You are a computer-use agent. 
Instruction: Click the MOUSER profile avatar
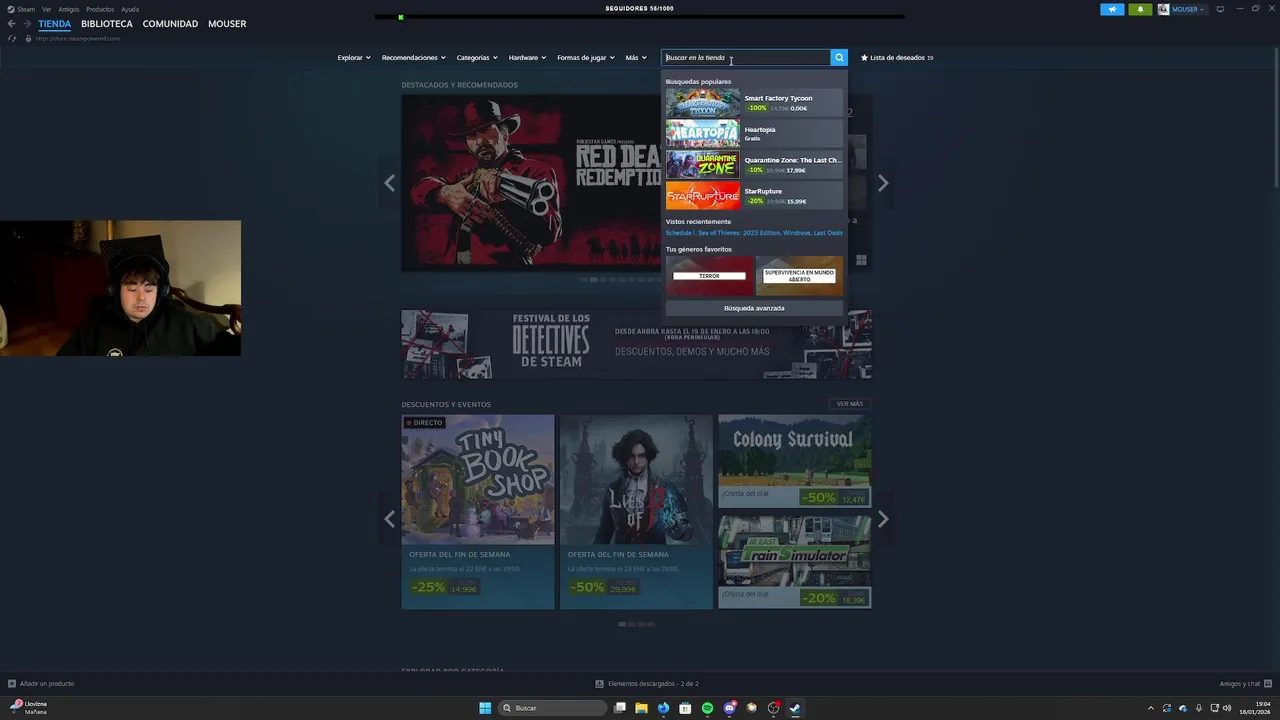tap(1163, 9)
